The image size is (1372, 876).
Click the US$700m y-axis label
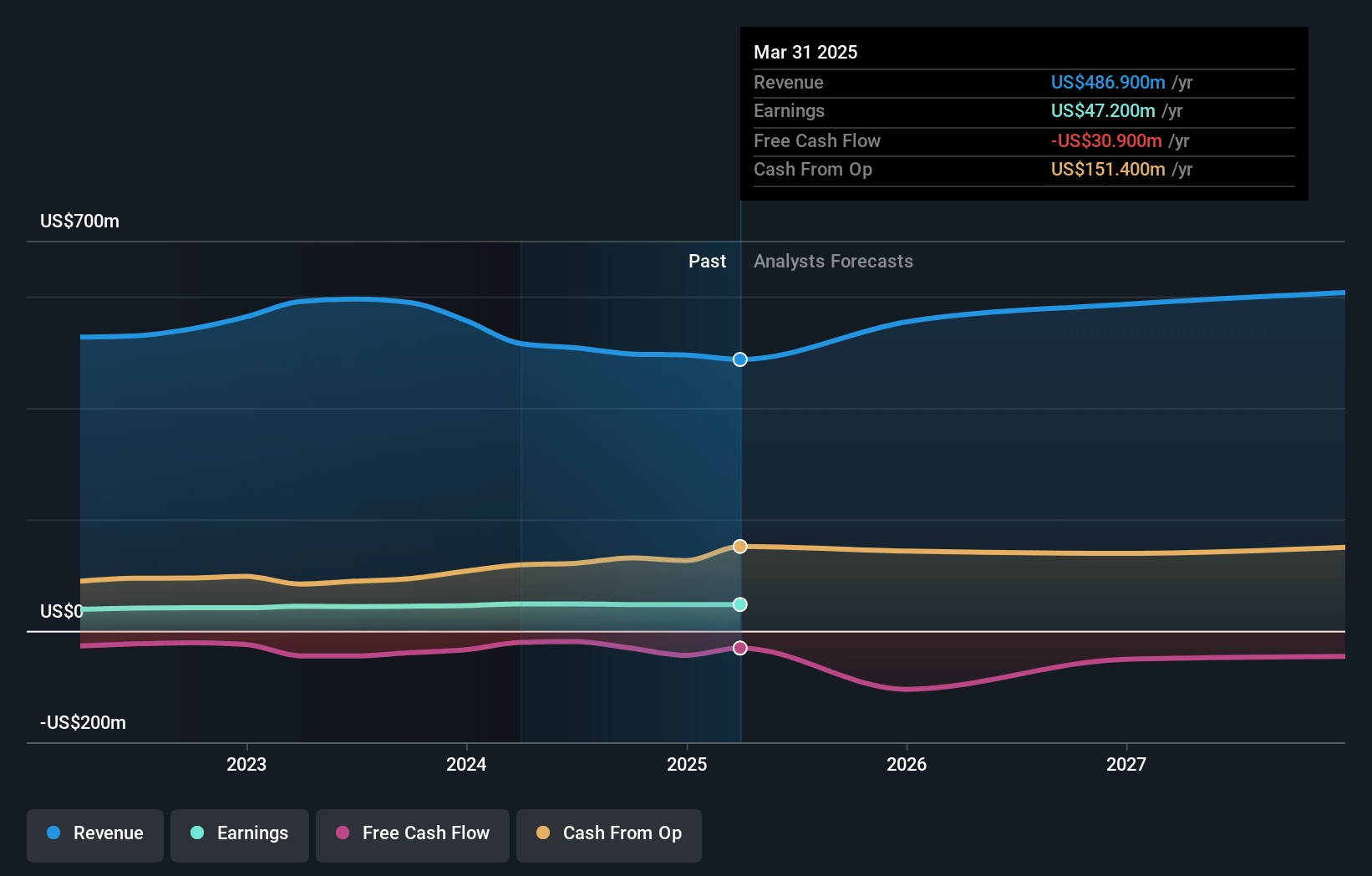tap(80, 222)
